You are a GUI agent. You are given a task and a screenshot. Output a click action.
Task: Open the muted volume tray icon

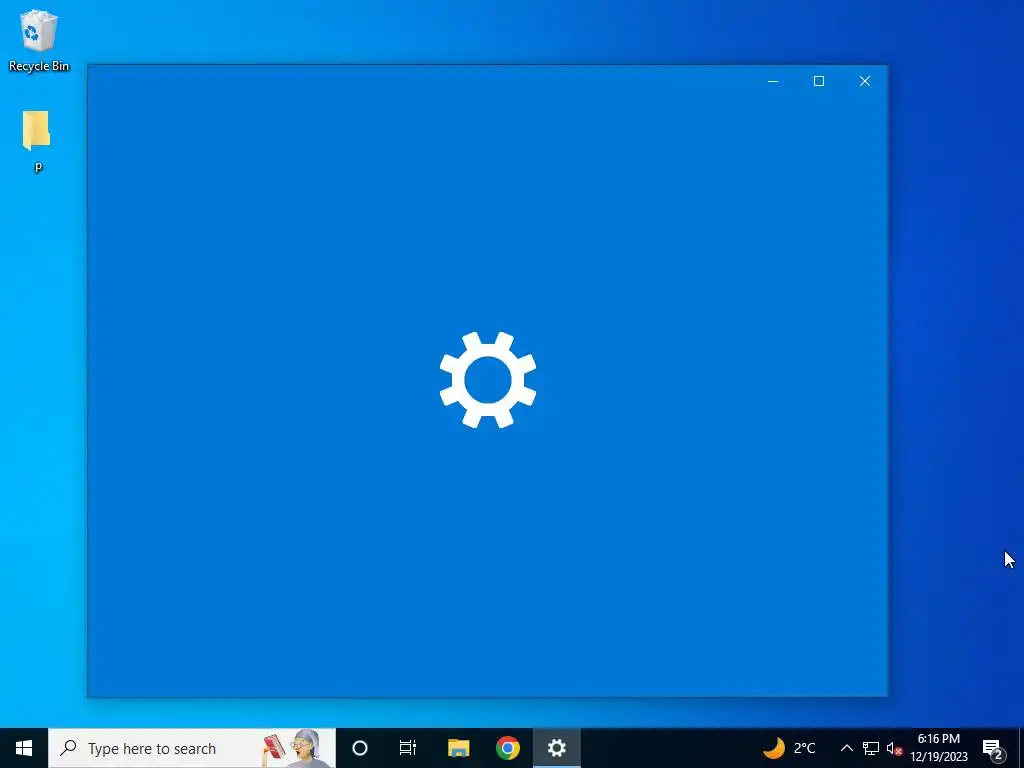(x=894, y=748)
